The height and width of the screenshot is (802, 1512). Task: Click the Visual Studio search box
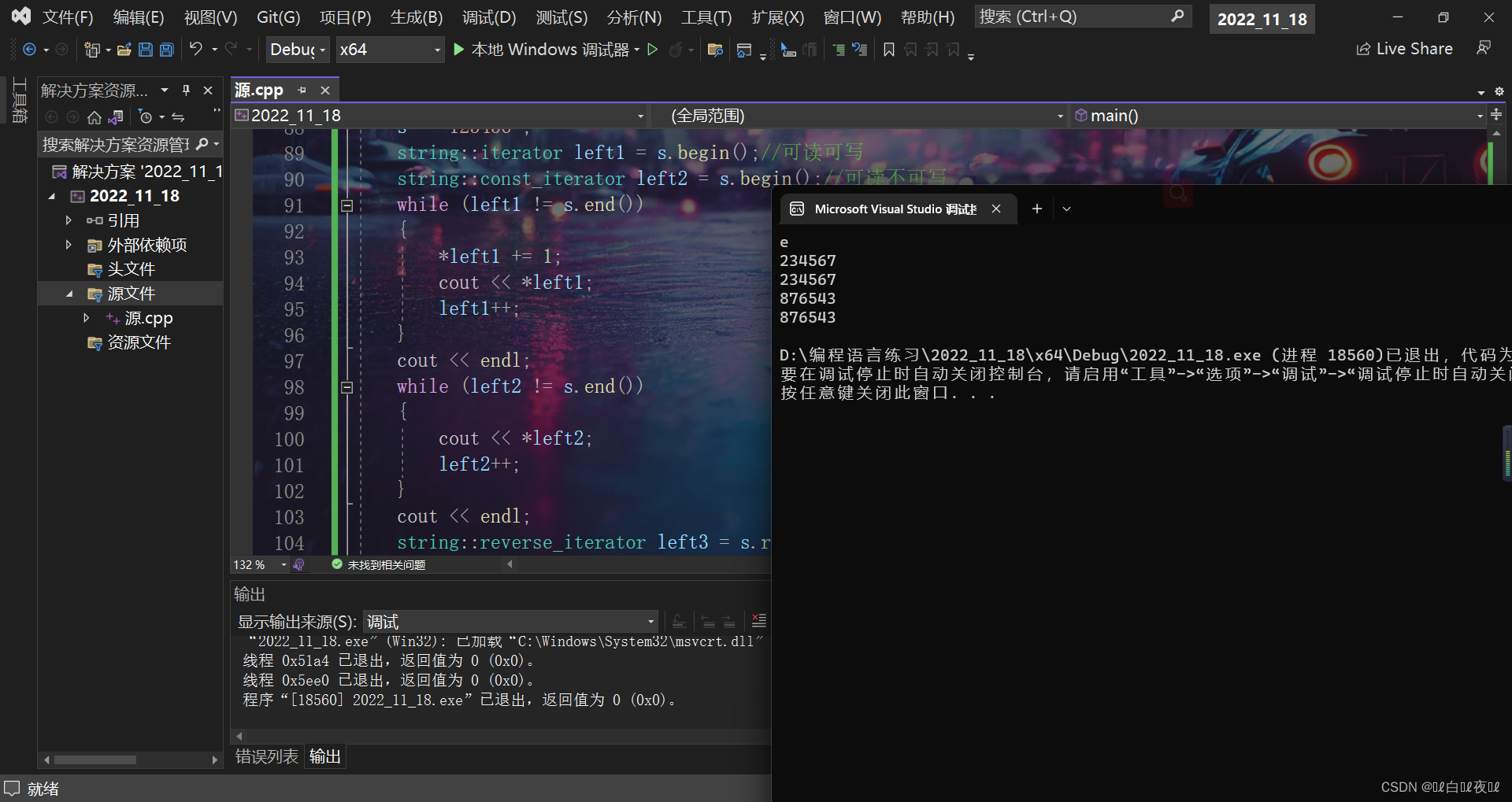click(1082, 17)
